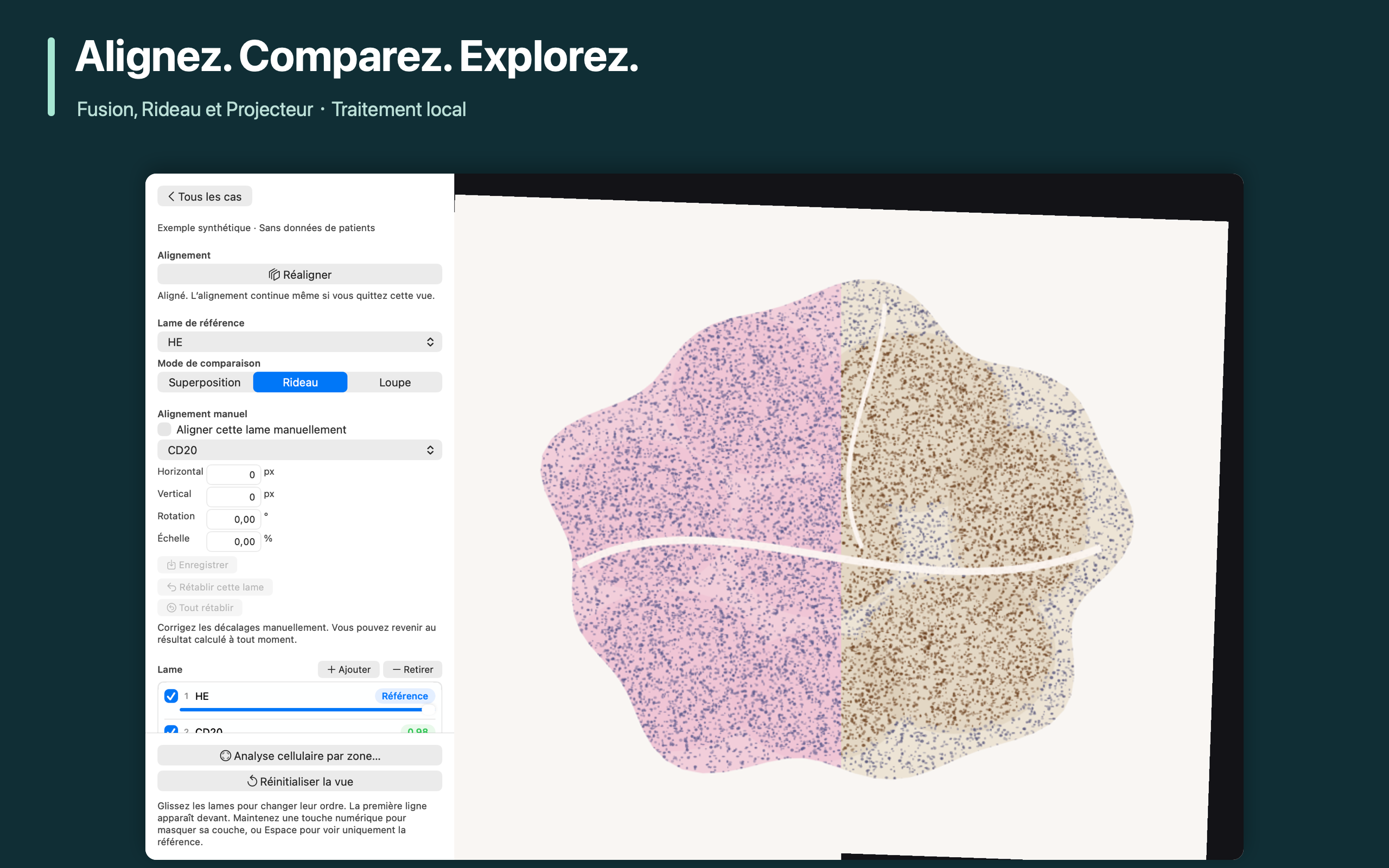The height and width of the screenshot is (868, 1389).
Task: Click the Tout rétablir button
Action: point(200,608)
